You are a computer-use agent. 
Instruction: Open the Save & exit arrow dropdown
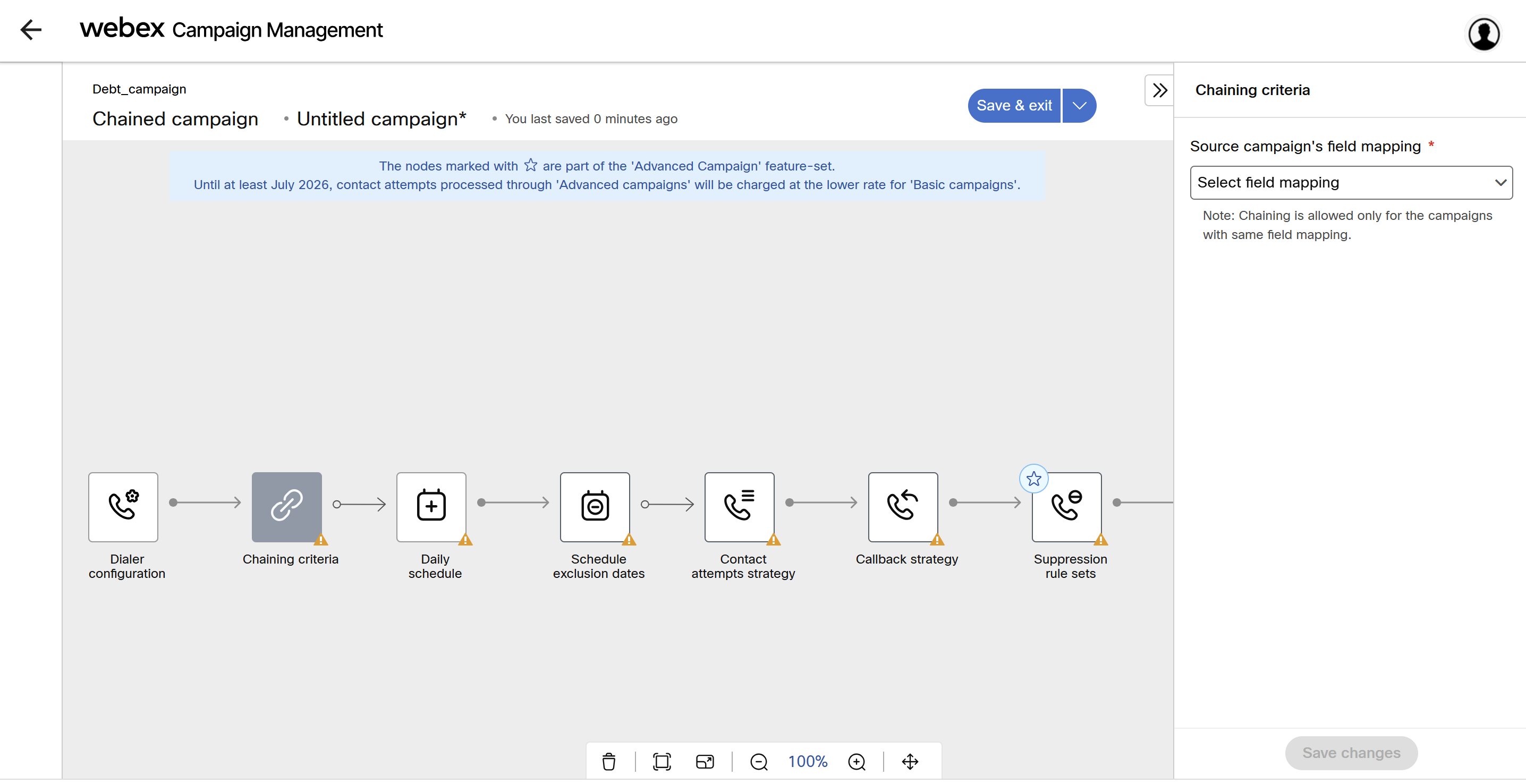(x=1079, y=105)
